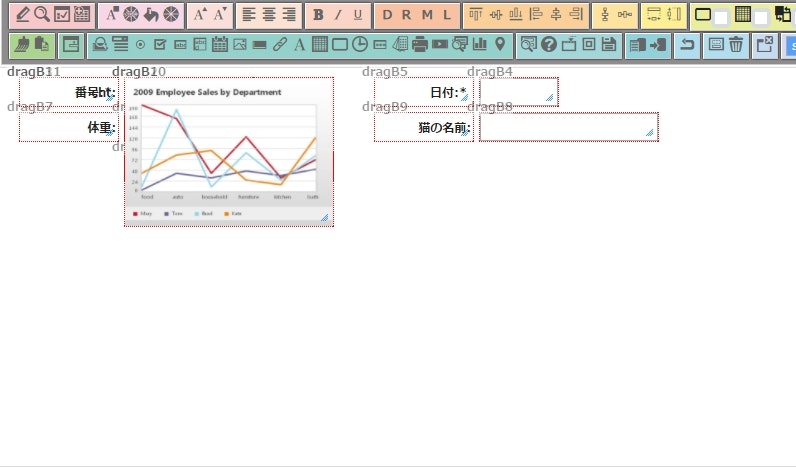
Task: Select the sales line chart element
Action: click(229, 152)
